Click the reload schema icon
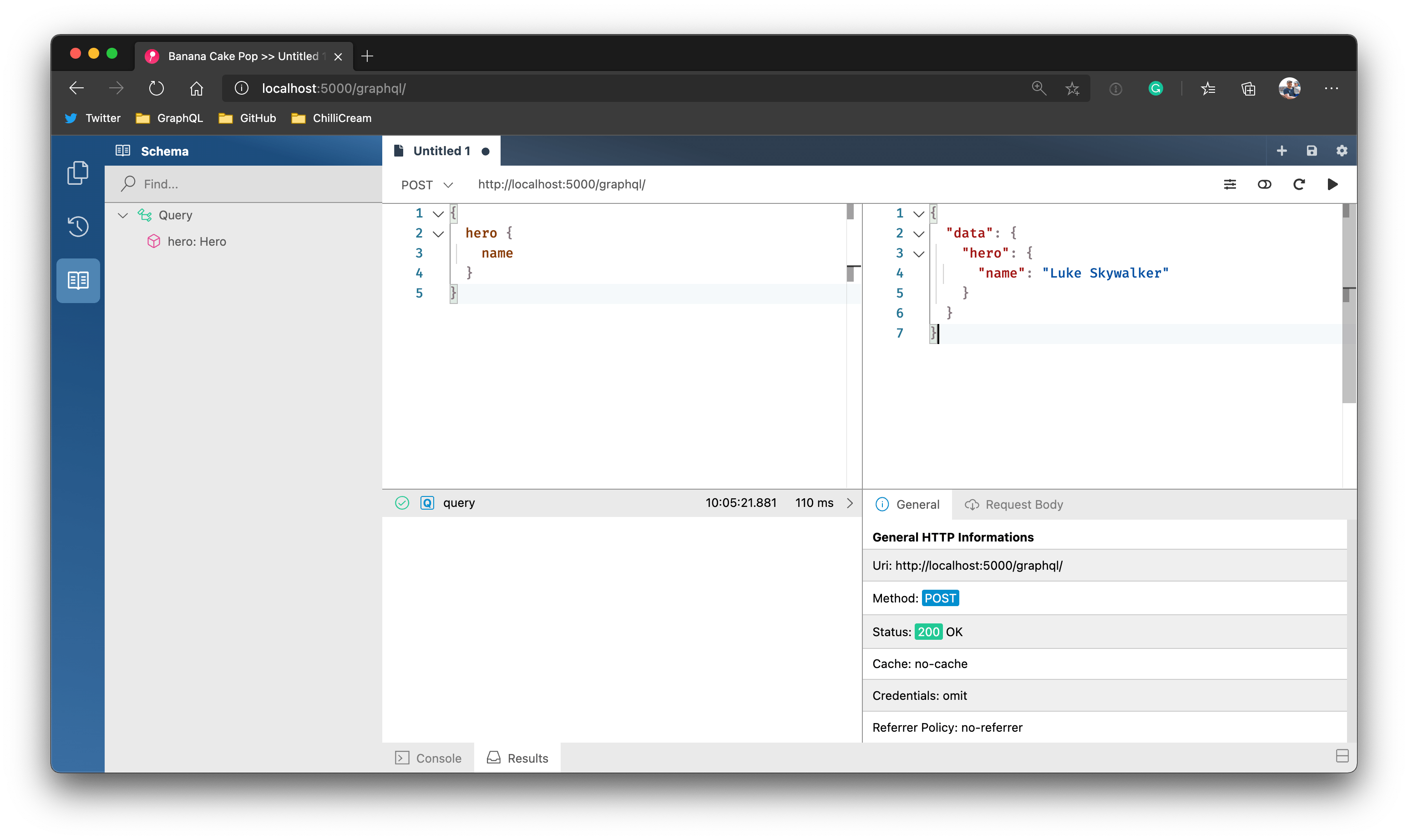This screenshot has width=1408, height=840. (x=1299, y=185)
